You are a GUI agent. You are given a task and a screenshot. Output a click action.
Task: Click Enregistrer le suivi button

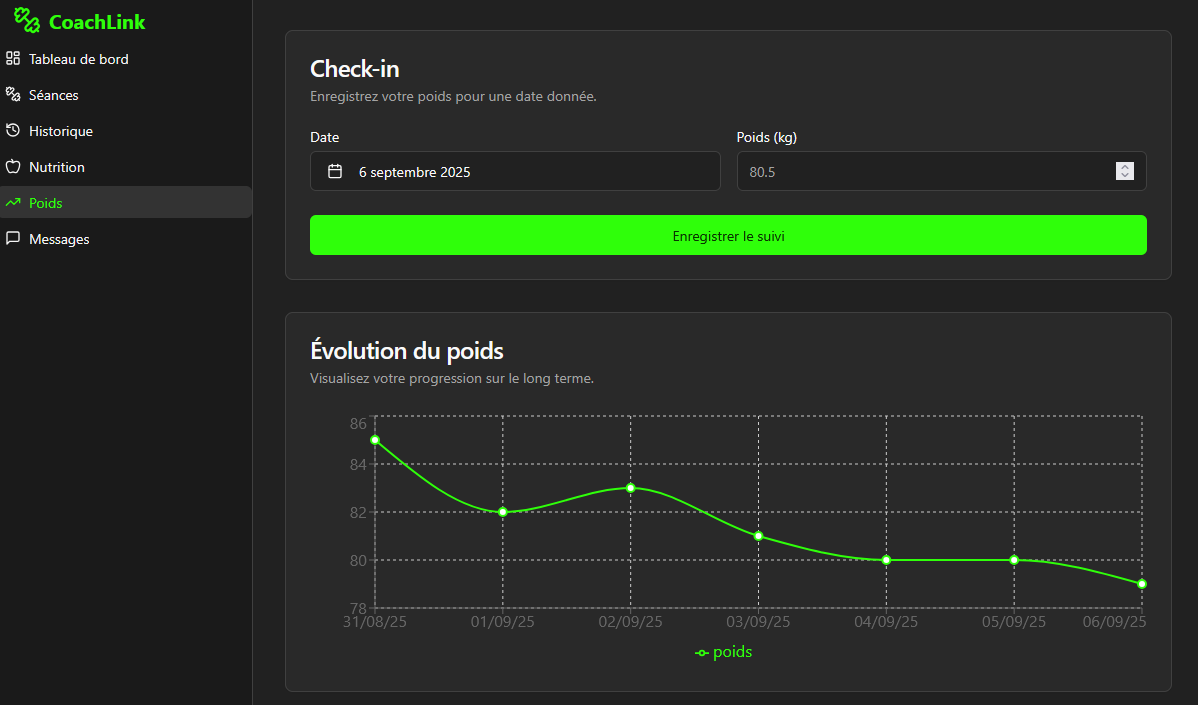(x=728, y=235)
